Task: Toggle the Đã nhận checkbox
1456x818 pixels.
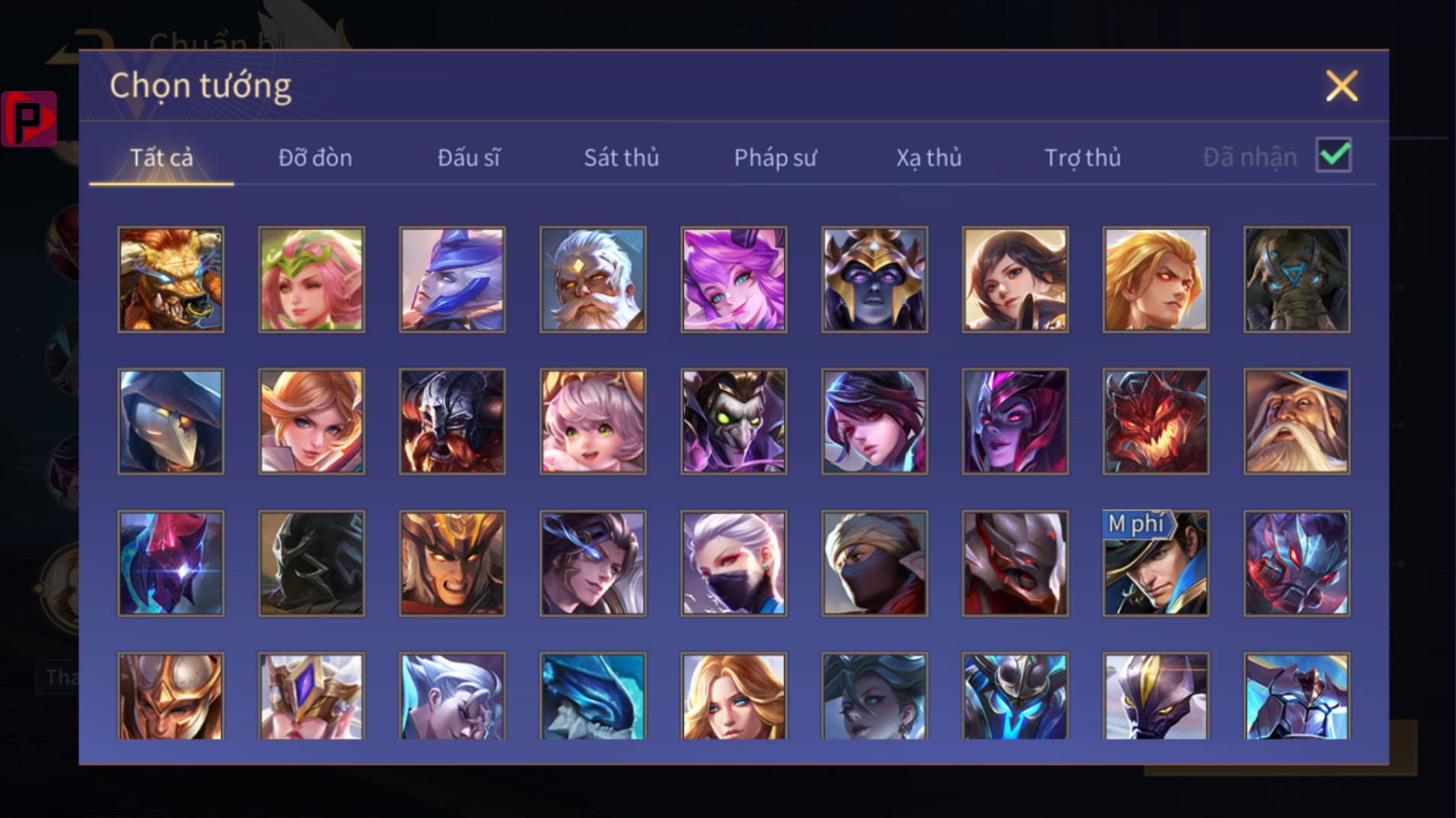Action: [x=1334, y=155]
